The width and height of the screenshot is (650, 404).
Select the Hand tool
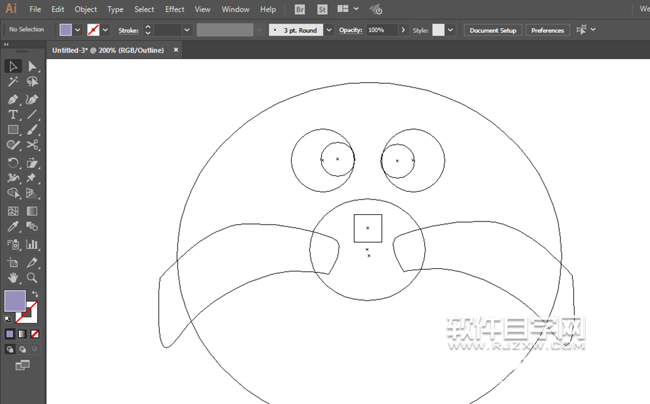coord(13,277)
